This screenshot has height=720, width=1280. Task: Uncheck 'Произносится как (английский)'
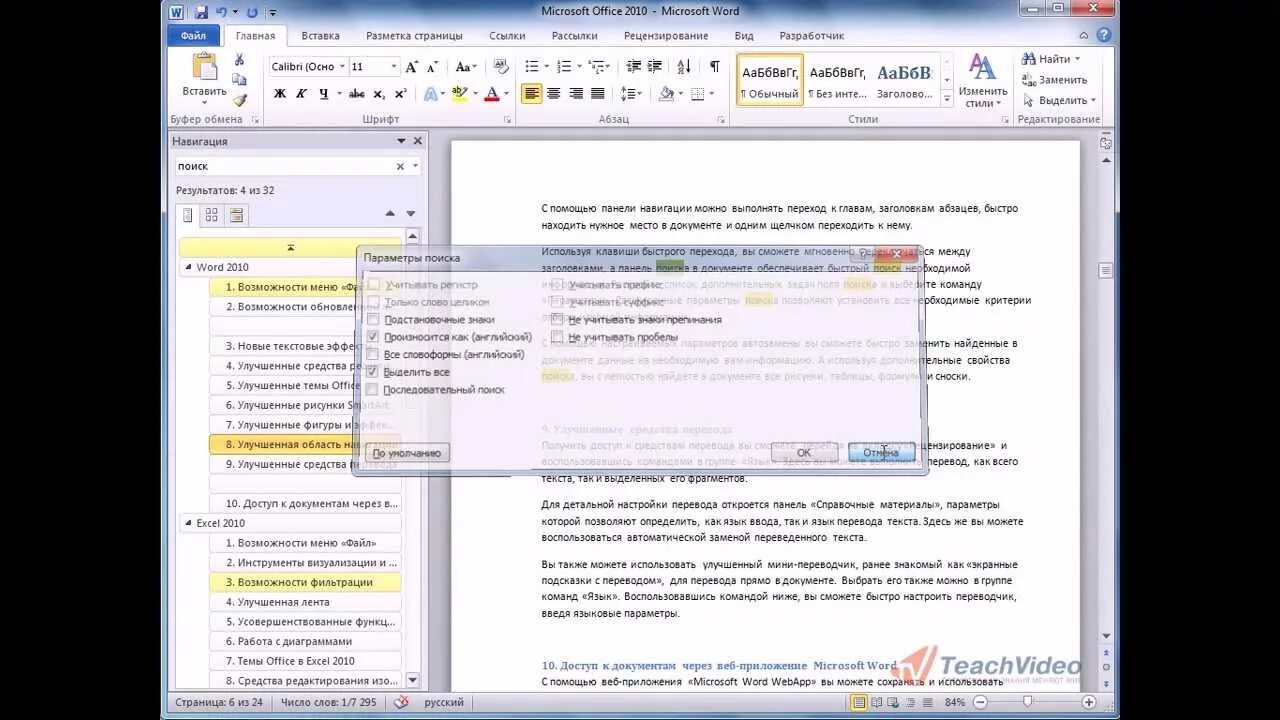(x=374, y=337)
